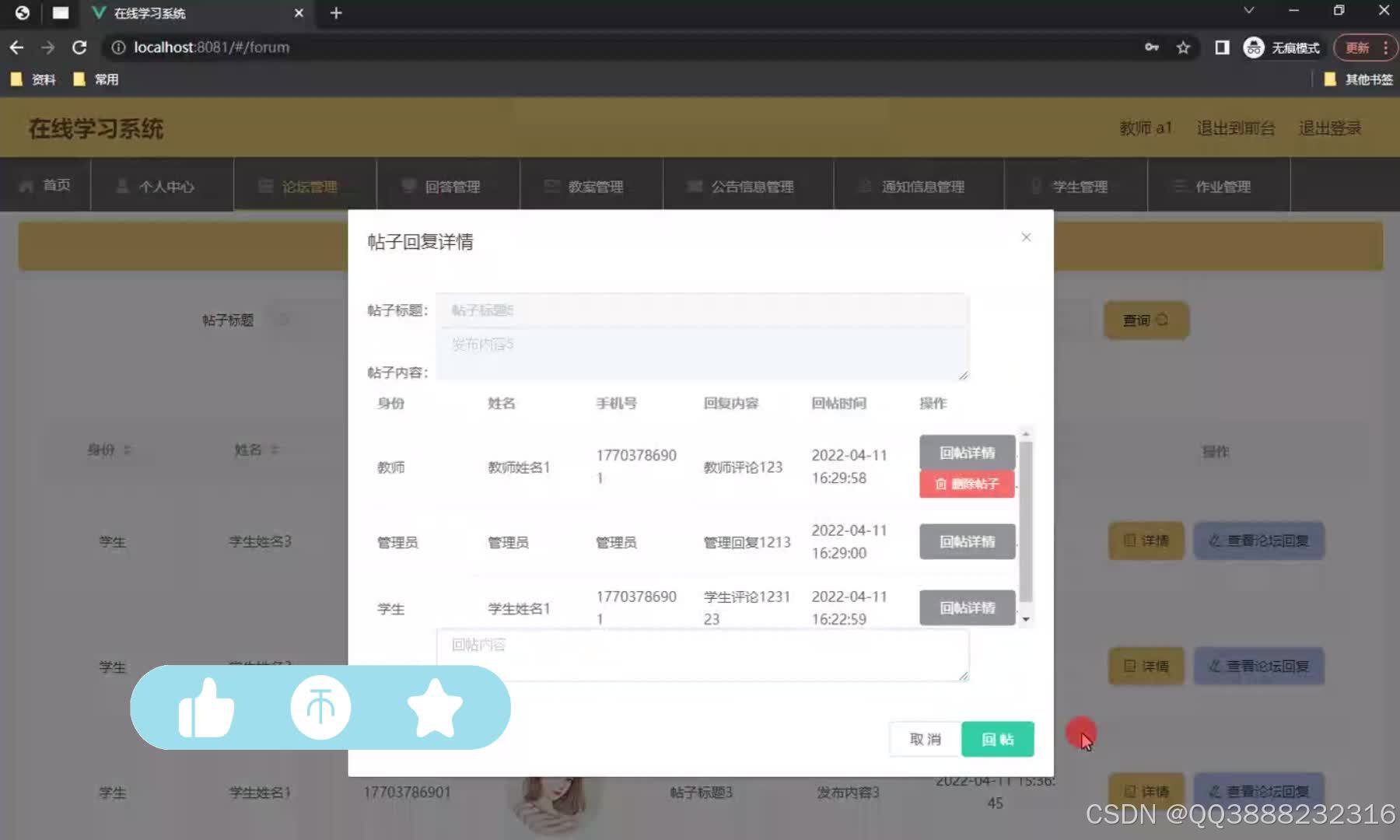Click the key icon in the address bar
The image size is (1400, 840).
[1152, 47]
